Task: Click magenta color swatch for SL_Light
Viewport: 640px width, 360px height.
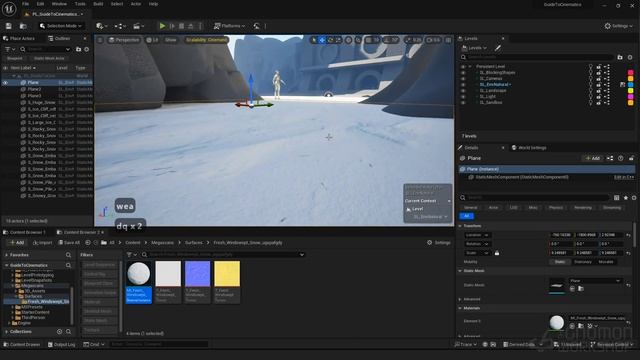Action: pyautogui.click(x=630, y=97)
